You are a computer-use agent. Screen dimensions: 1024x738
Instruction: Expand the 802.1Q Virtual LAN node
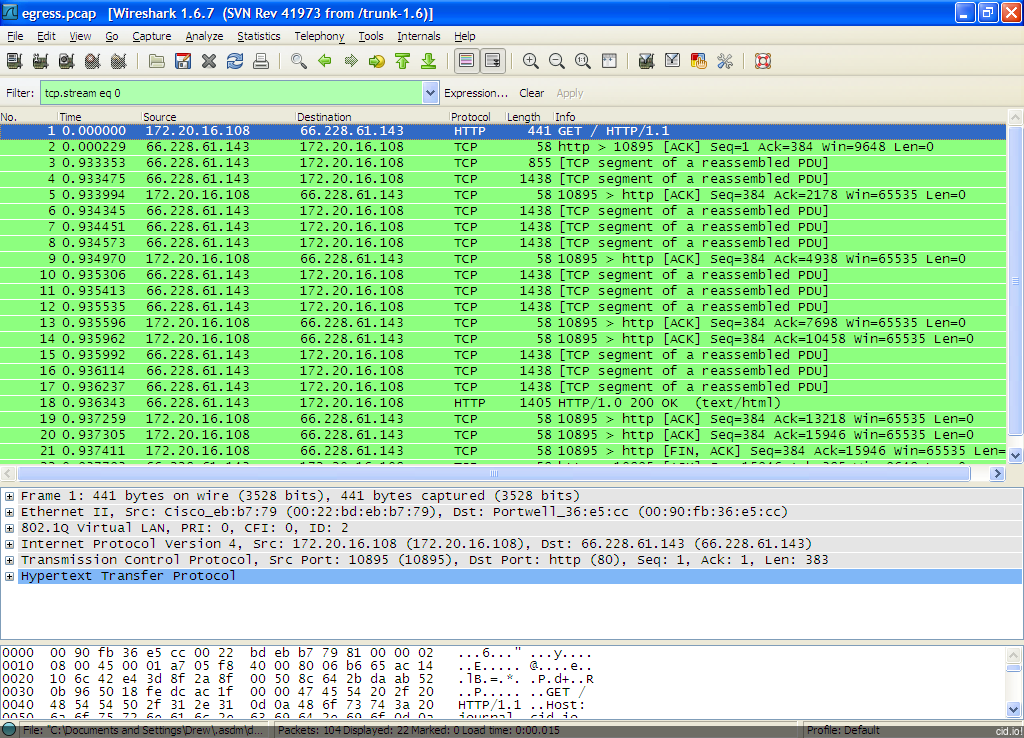9,528
